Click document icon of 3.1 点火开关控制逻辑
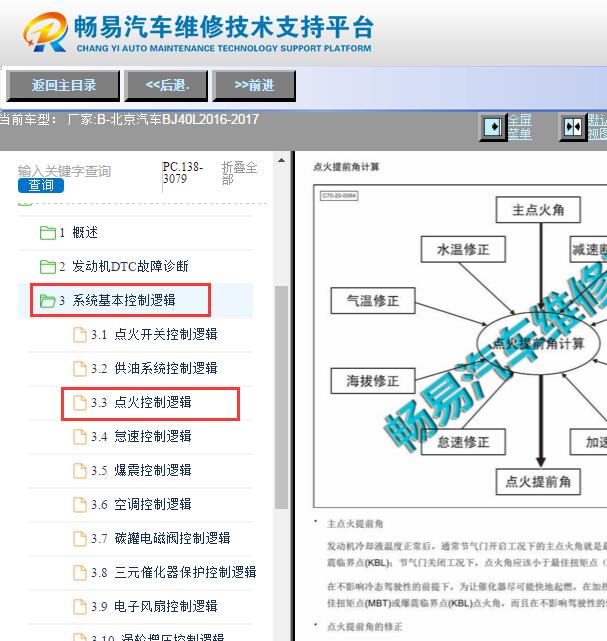The width and height of the screenshot is (607, 641). click(80, 334)
